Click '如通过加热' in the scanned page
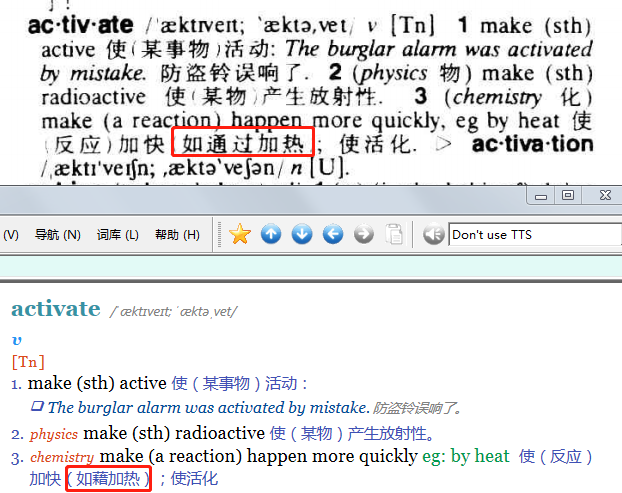Viewport: 622px width, 493px height. [243, 144]
